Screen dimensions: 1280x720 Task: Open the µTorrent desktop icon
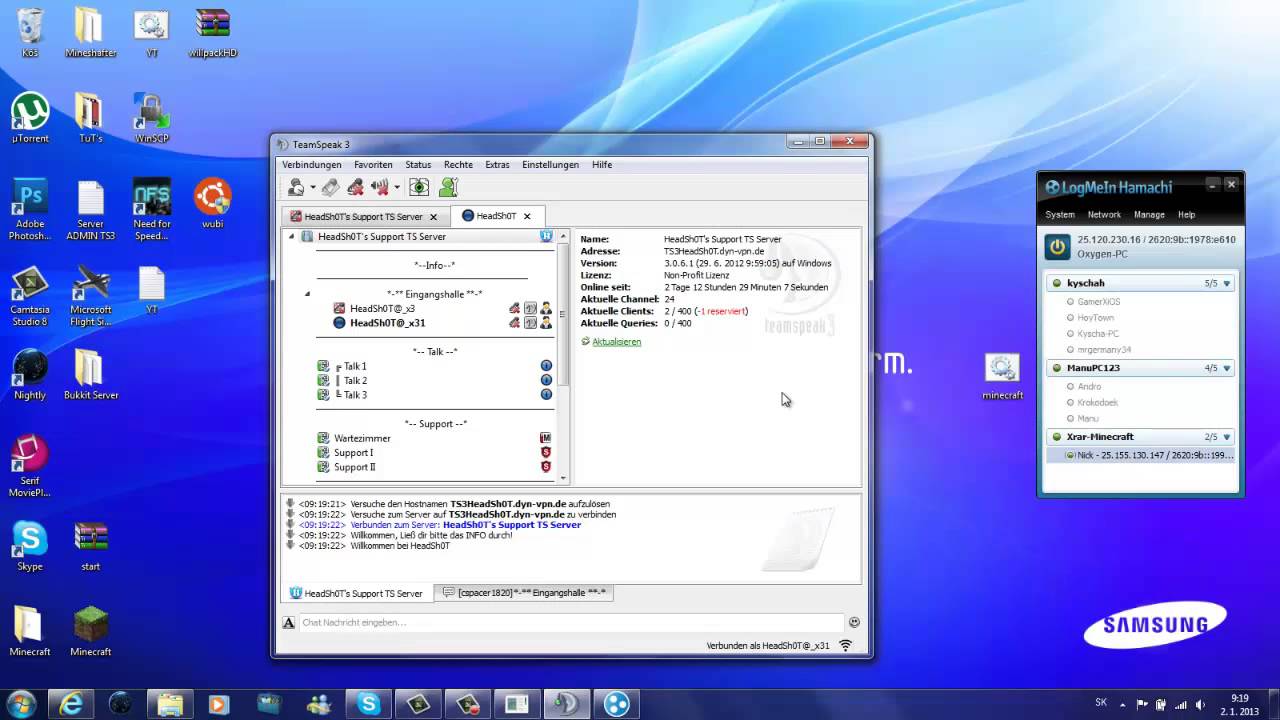tap(30, 118)
